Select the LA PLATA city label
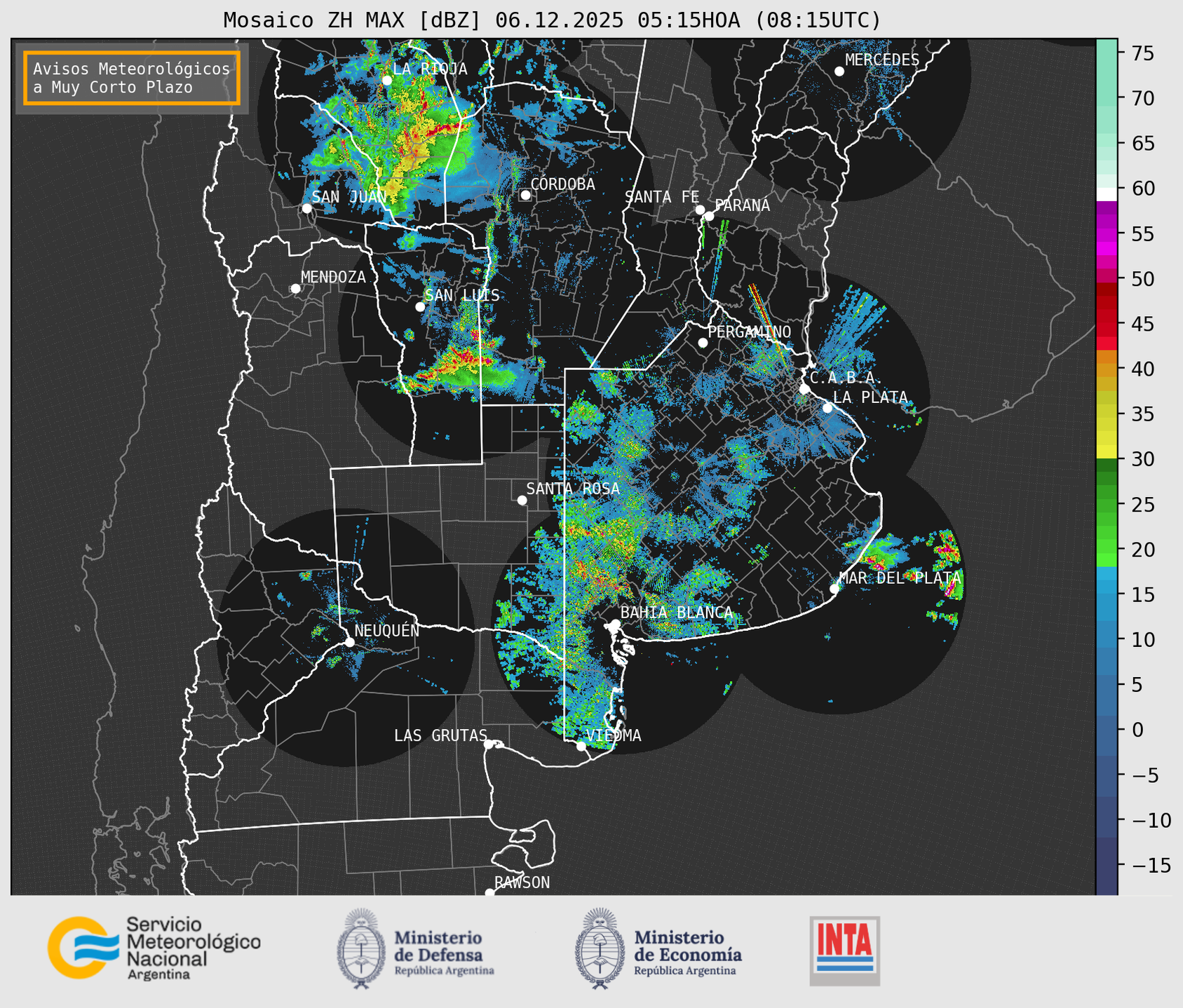The height and width of the screenshot is (1008, 1183). pos(870,397)
